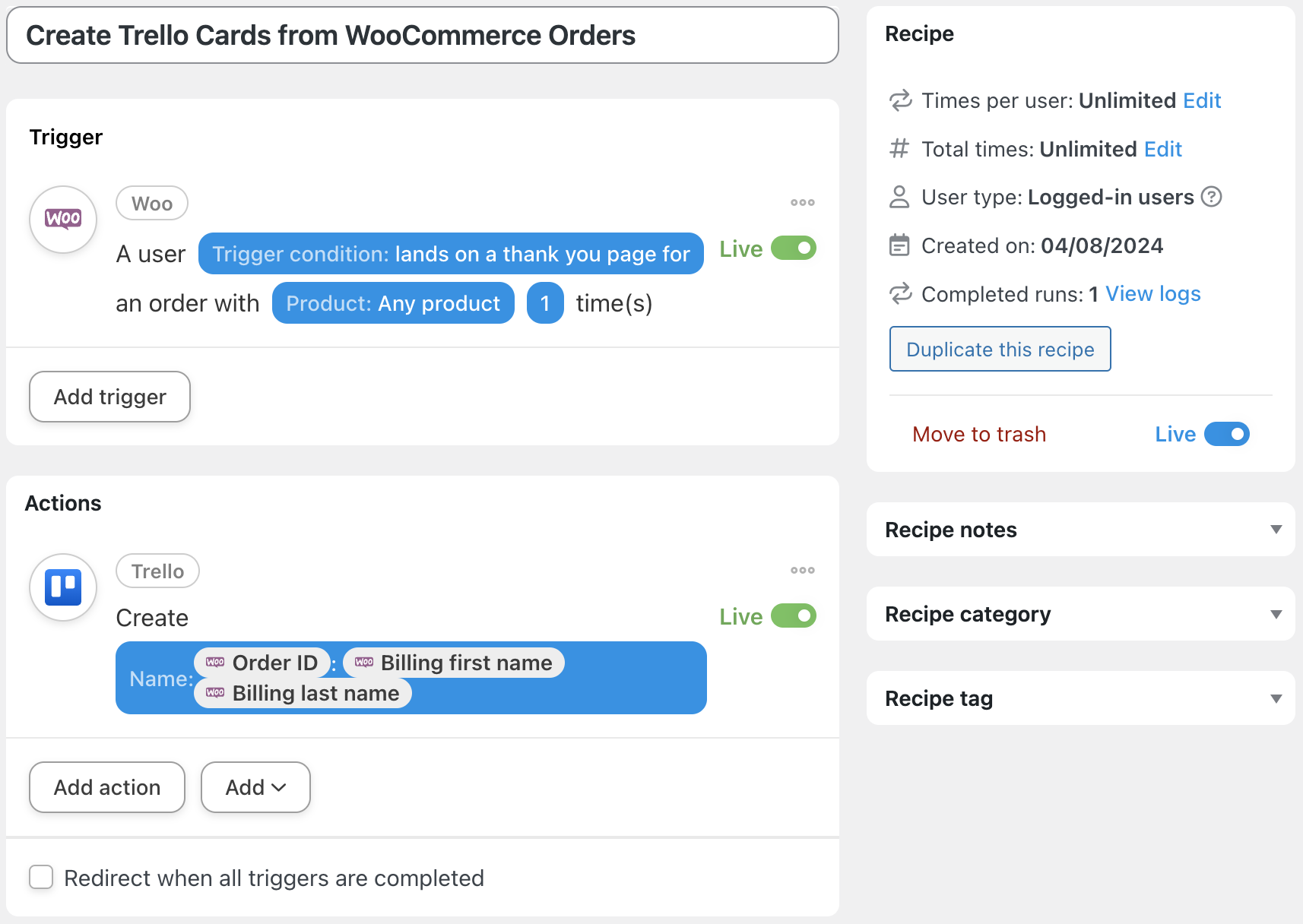Open the trigger's three-dot options menu
This screenshot has width=1303, height=924.
pos(802,203)
